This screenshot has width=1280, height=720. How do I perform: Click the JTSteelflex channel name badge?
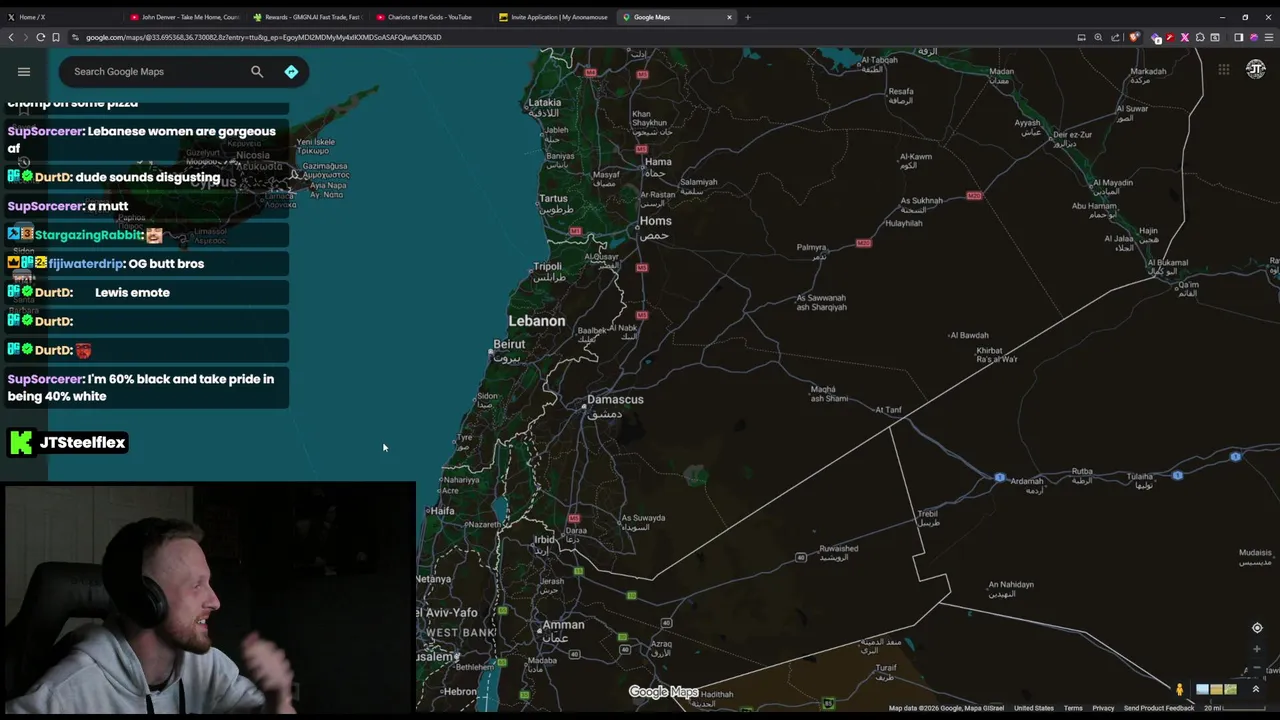[68, 442]
